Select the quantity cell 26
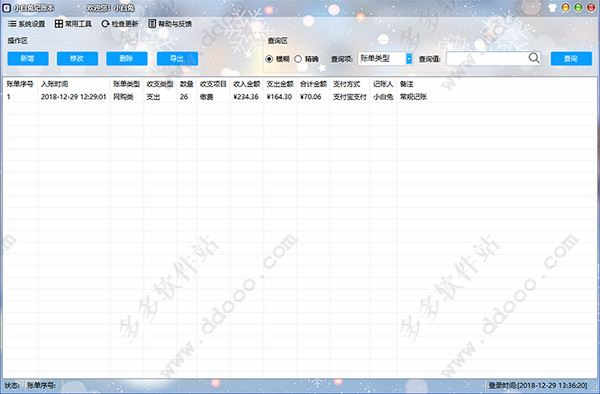Screen dimensions: 600x394 (x=184, y=97)
